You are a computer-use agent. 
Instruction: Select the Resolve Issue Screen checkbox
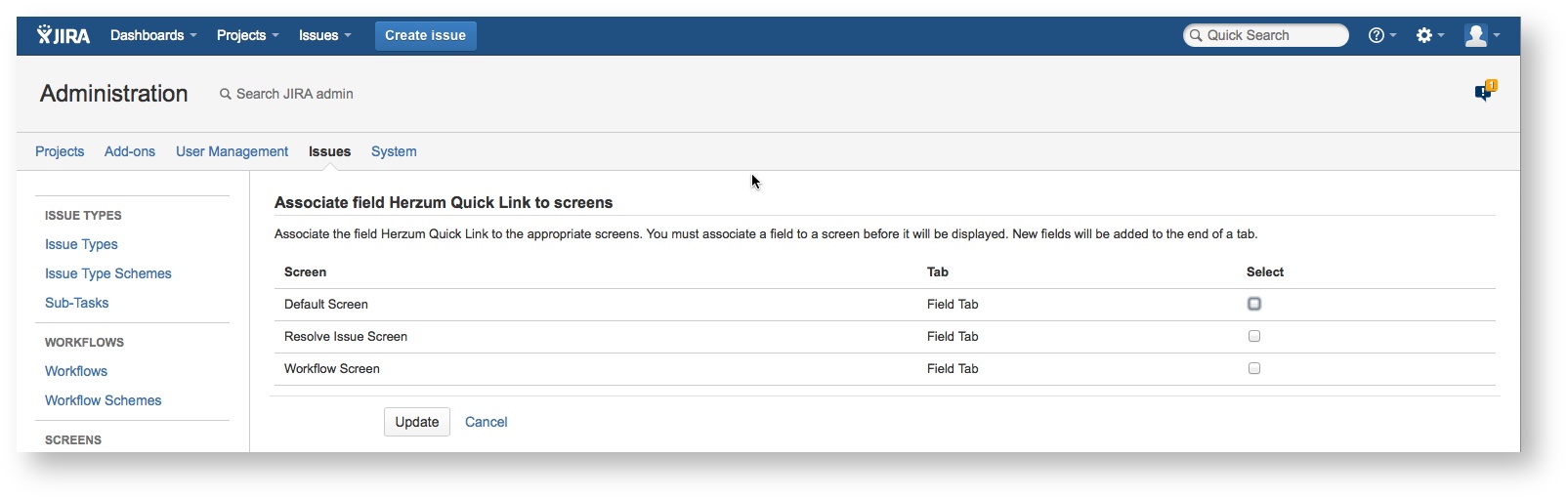pyautogui.click(x=1254, y=336)
